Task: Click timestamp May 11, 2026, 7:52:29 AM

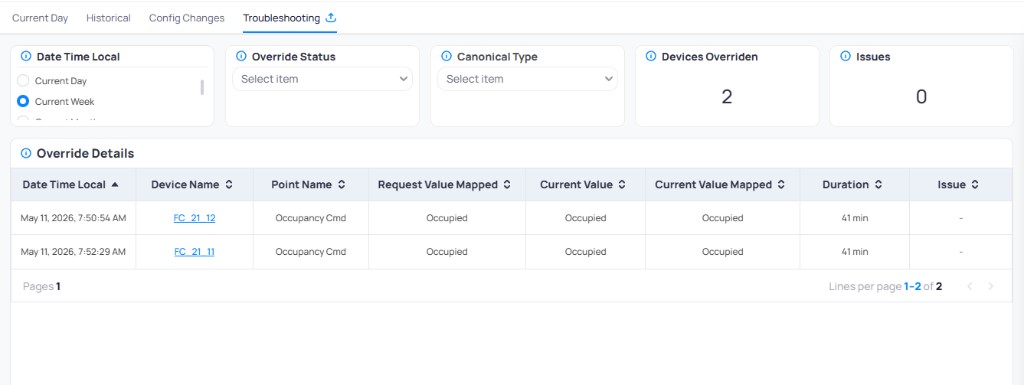Action: point(73,252)
